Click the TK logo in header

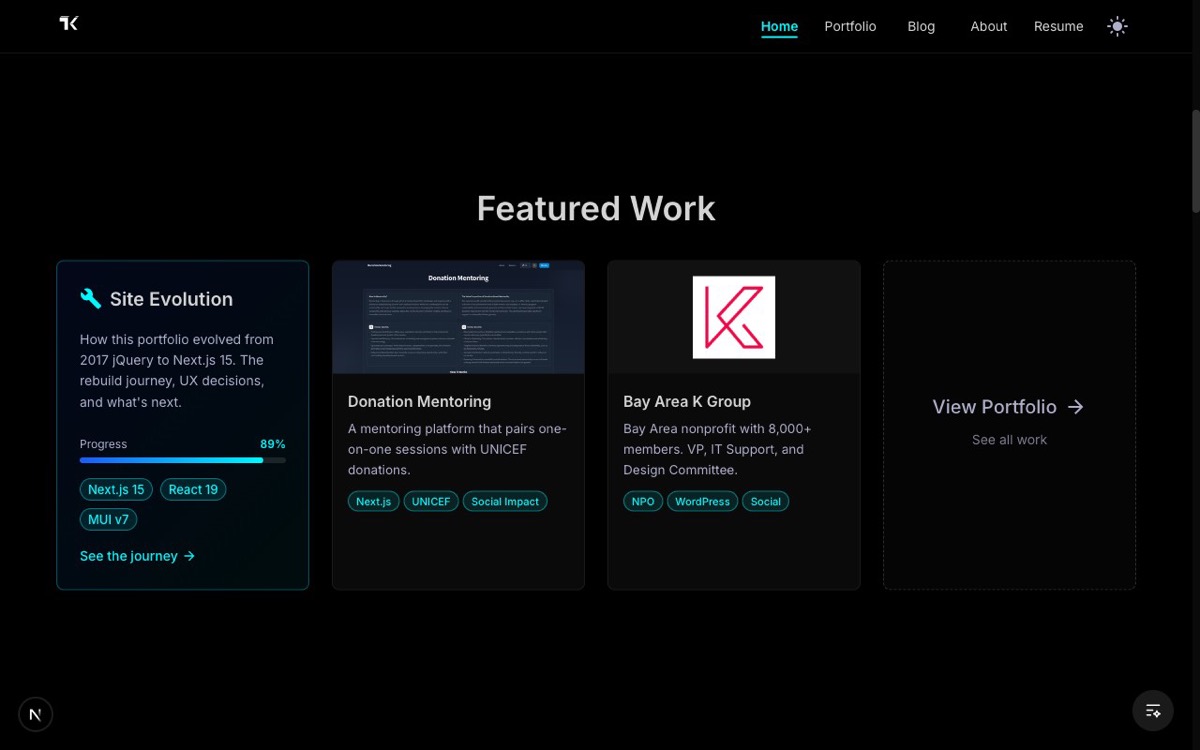click(x=69, y=24)
